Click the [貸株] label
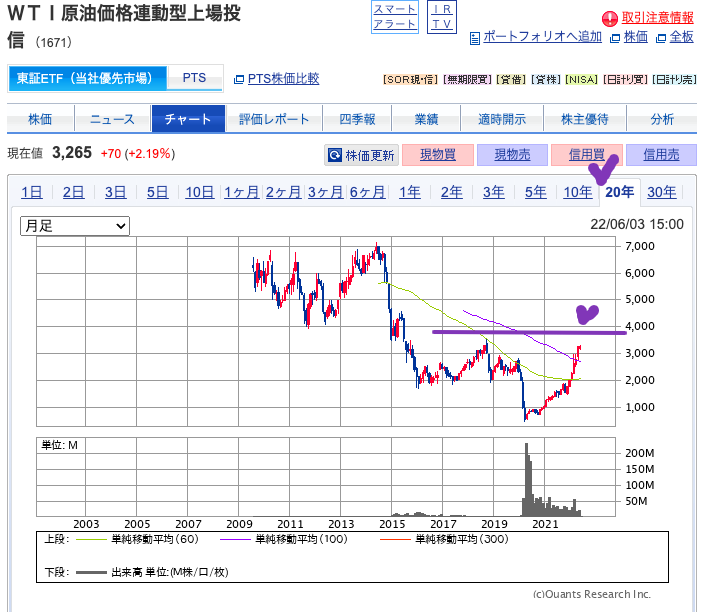 (546, 79)
